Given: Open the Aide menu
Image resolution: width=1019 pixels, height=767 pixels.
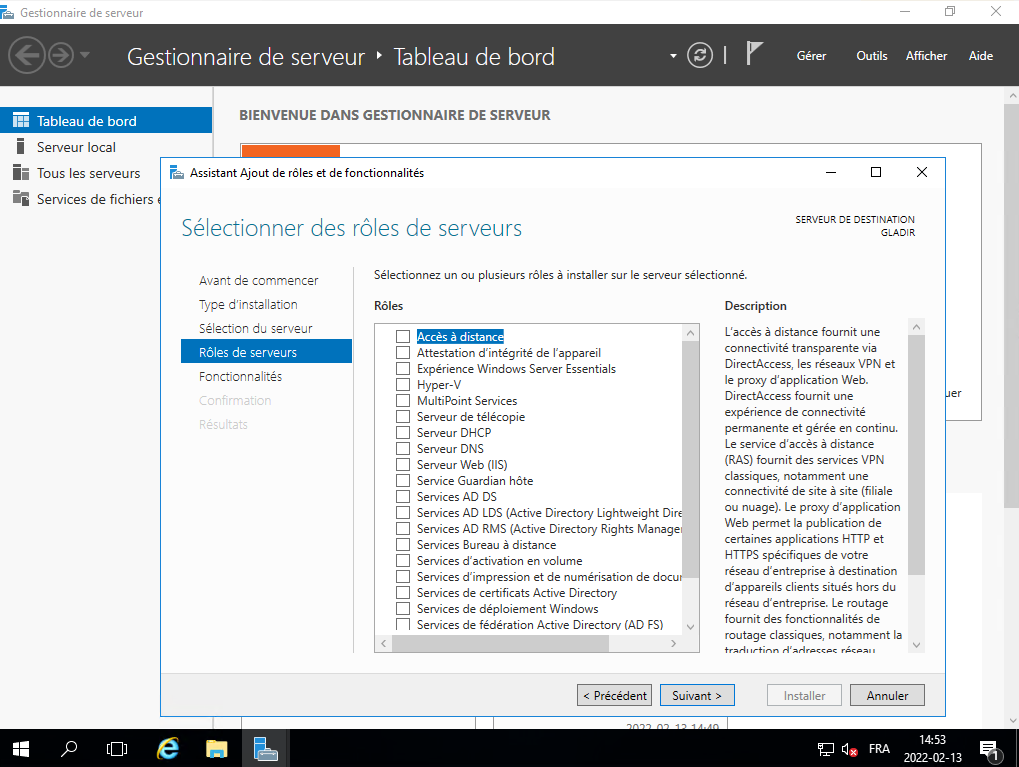Looking at the screenshot, I should 981,56.
